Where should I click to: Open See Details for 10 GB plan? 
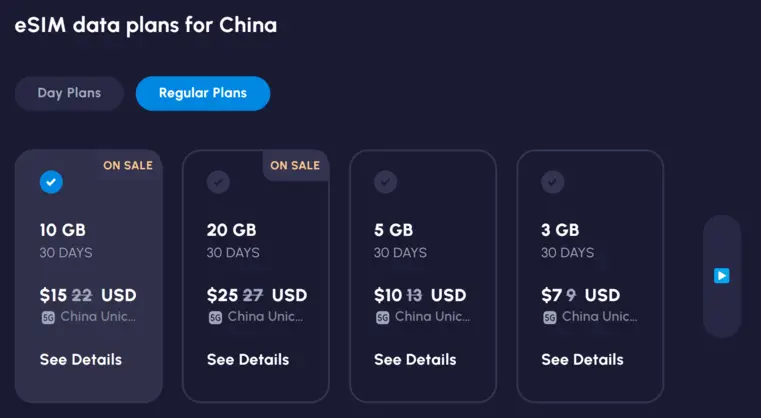point(81,359)
